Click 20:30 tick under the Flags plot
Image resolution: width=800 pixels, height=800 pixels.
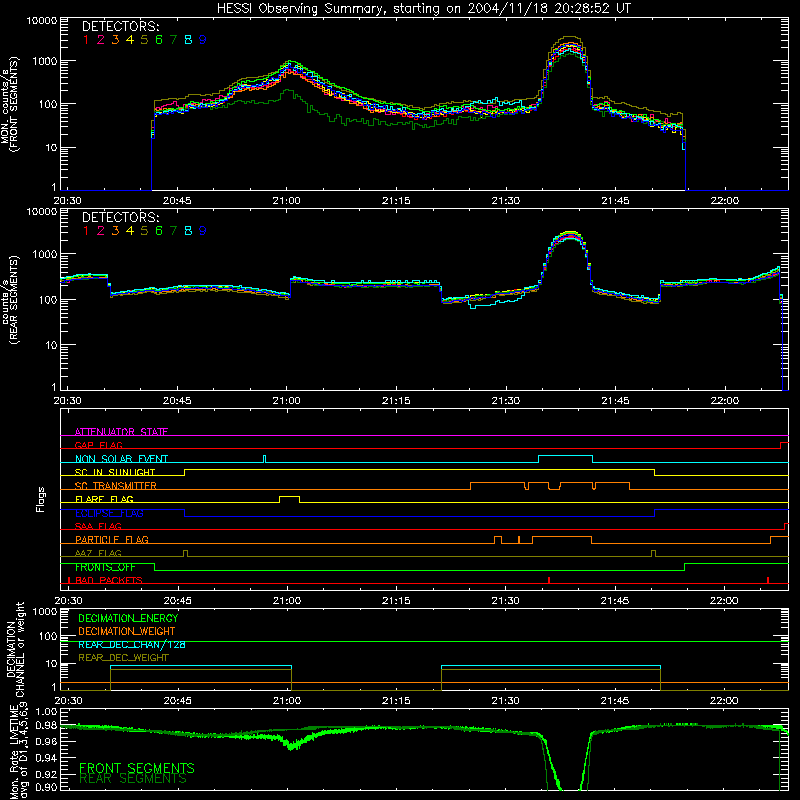click(x=68, y=601)
